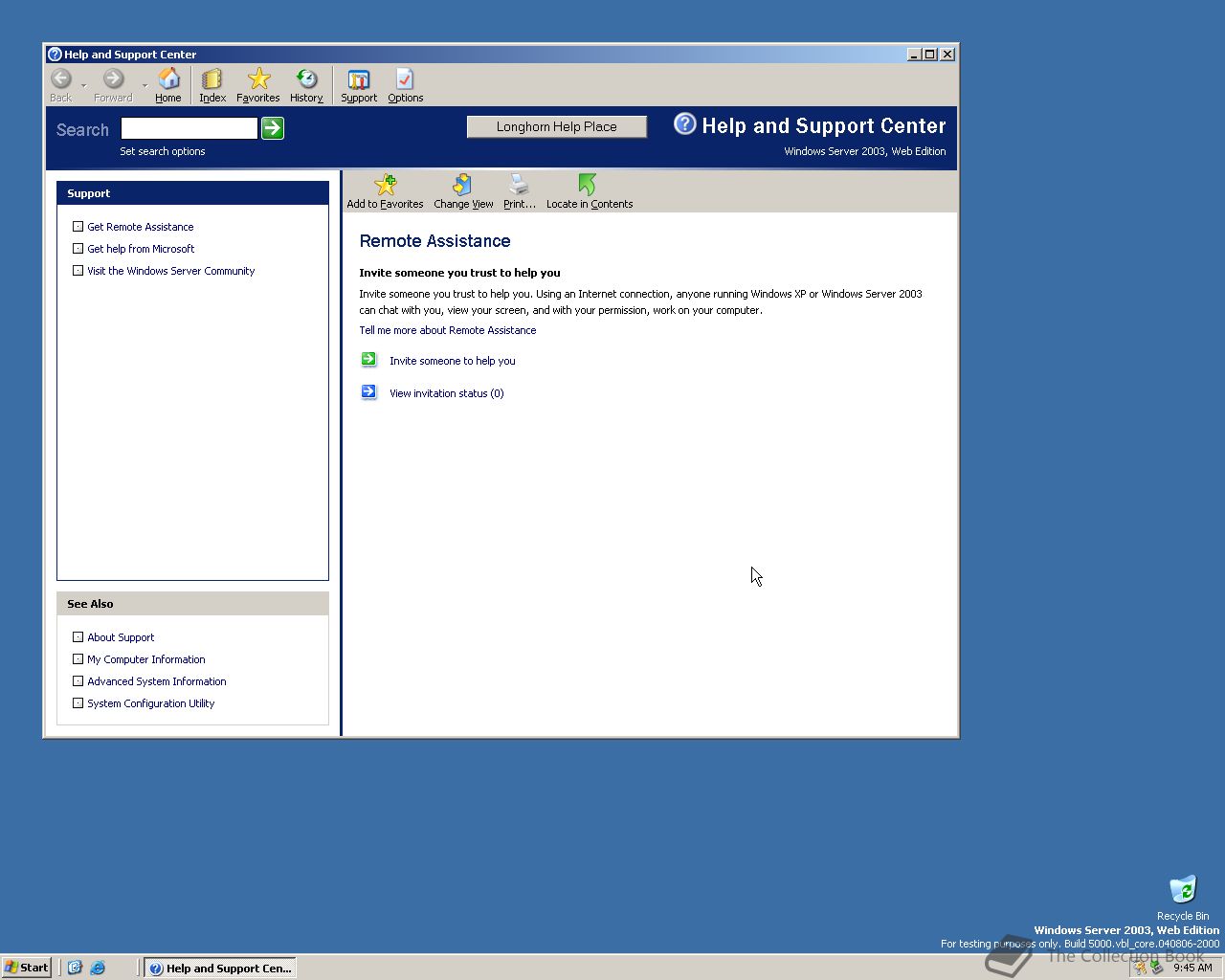
Task: Visit the Windows Server Community link
Action: coord(171,271)
